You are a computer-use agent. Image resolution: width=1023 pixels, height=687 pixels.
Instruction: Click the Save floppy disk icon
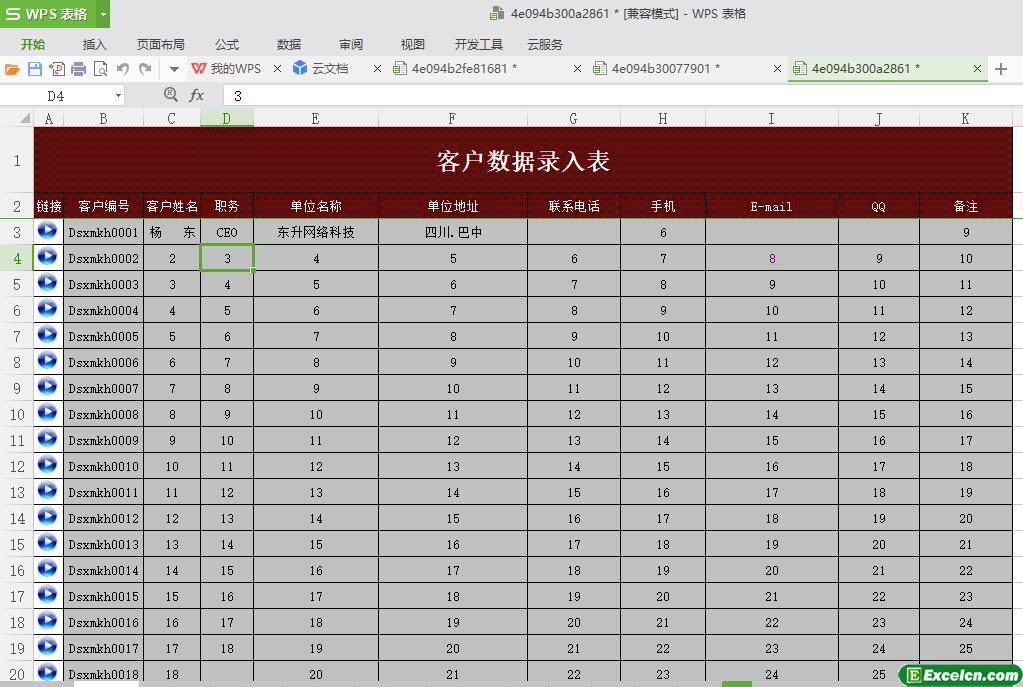tap(34, 69)
